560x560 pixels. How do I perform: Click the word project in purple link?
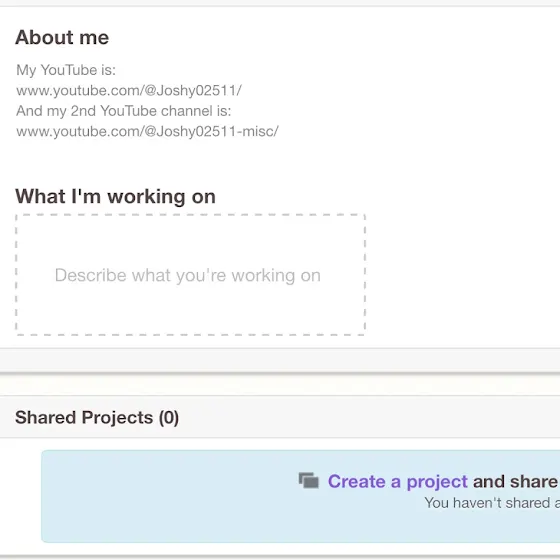coord(437,482)
